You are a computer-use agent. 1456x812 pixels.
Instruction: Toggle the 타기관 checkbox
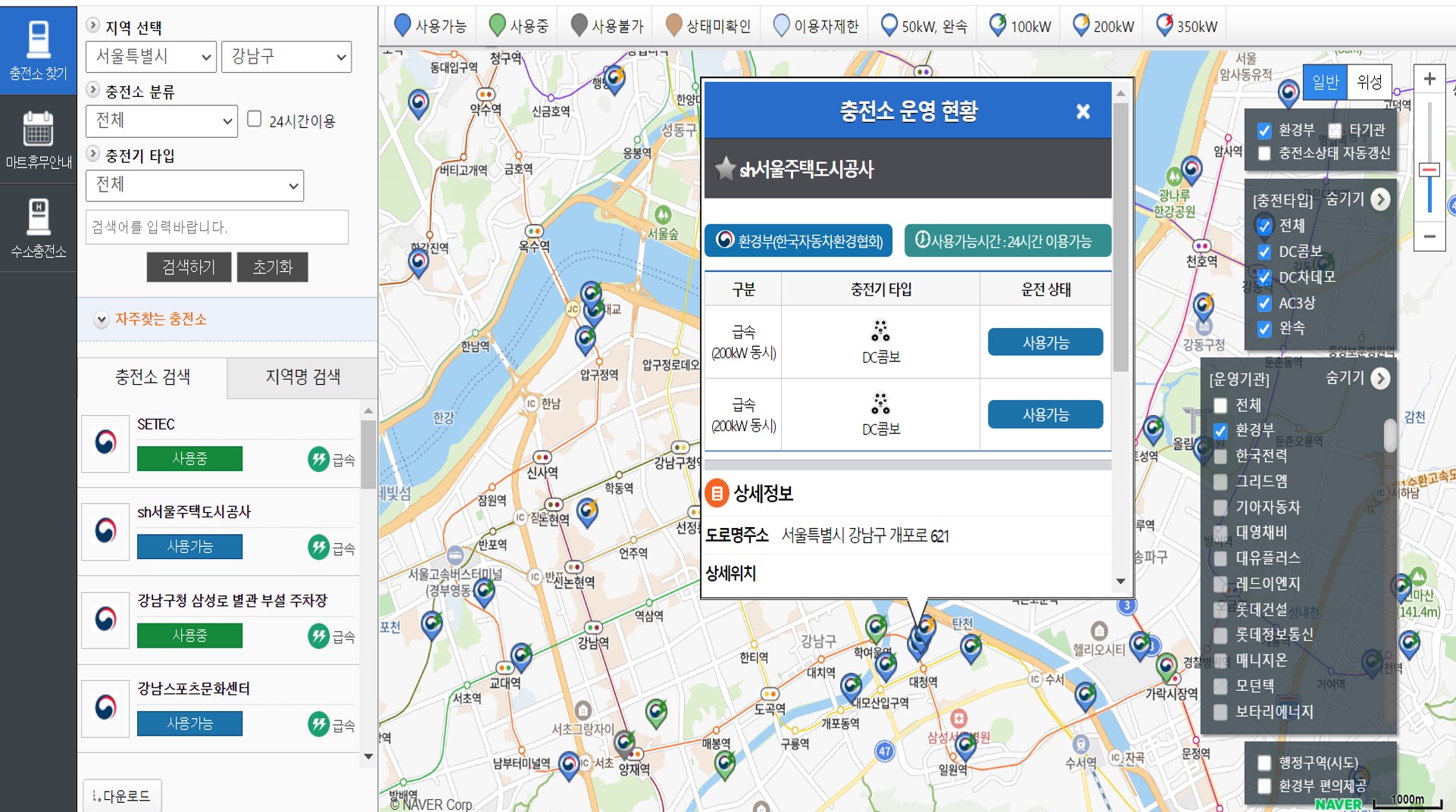(1335, 130)
